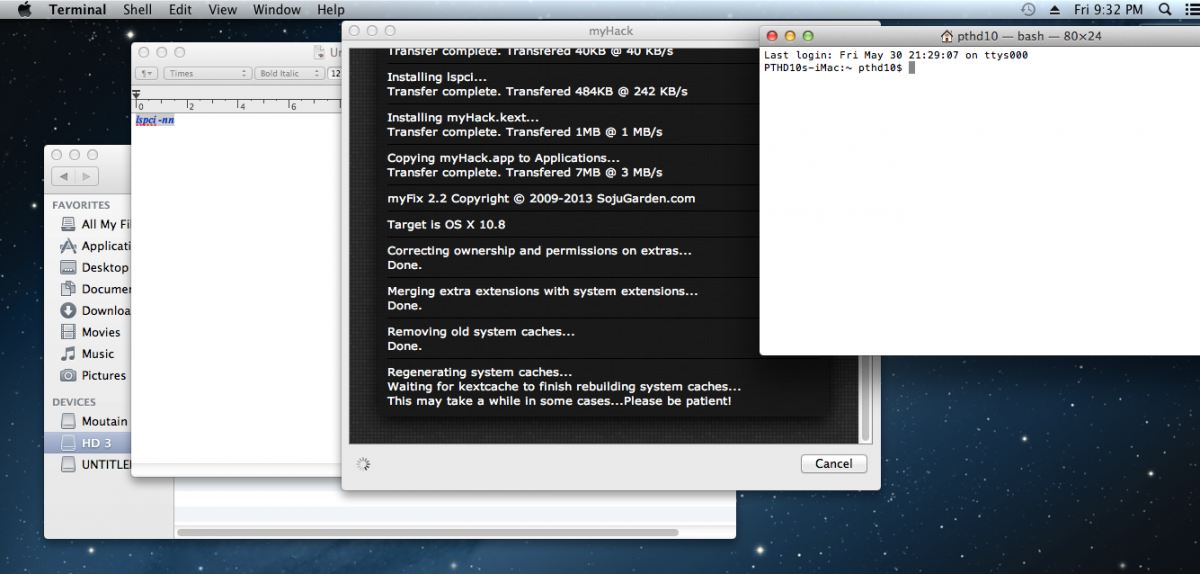Open the Shell menu
Image resolution: width=1200 pixels, height=574 pixels.
(x=137, y=10)
